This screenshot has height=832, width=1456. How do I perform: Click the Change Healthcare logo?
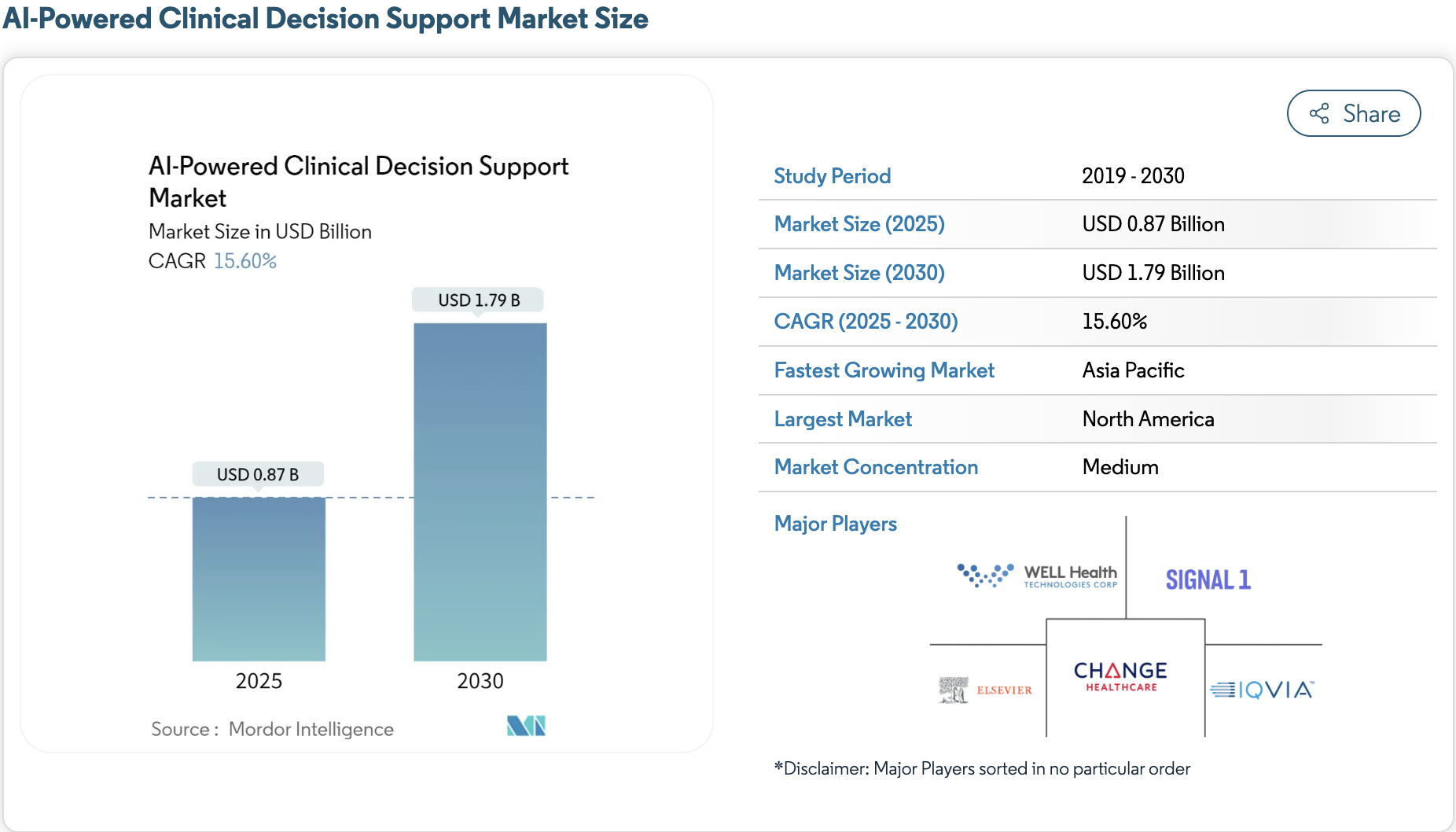click(x=1120, y=676)
